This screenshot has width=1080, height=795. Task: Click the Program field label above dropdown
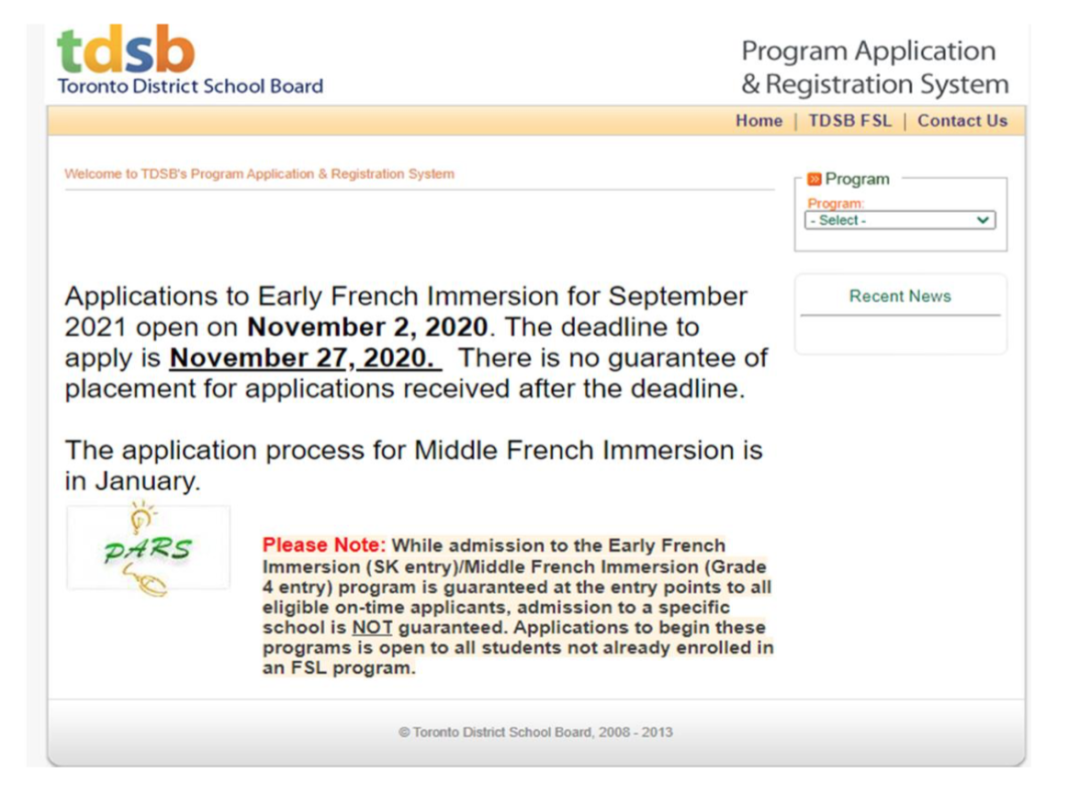[x=835, y=203]
